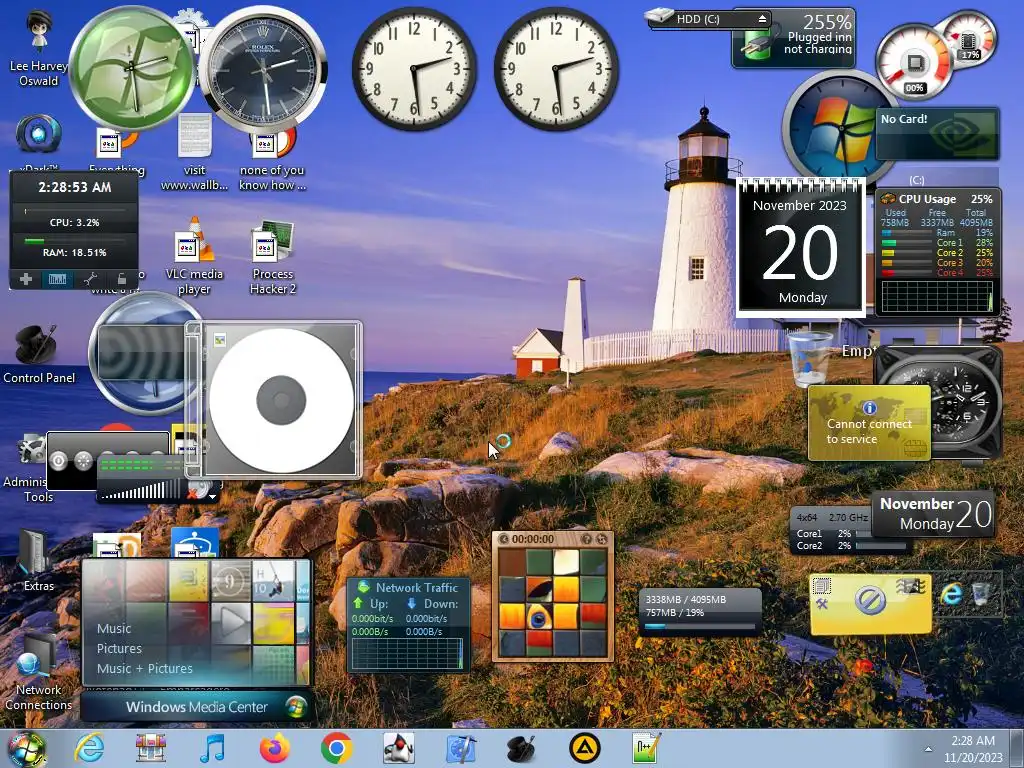
Task: Open the Lee Harvey Oswald desktop icon
Action: pyautogui.click(x=39, y=49)
